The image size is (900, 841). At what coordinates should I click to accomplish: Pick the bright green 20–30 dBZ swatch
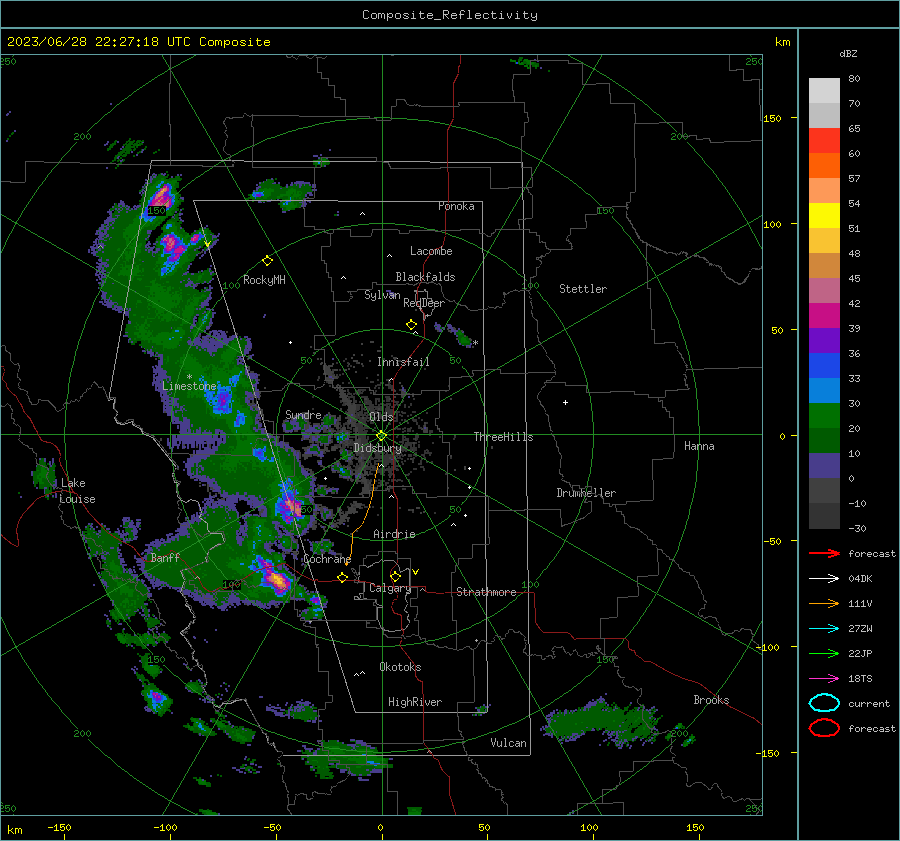[x=824, y=416]
